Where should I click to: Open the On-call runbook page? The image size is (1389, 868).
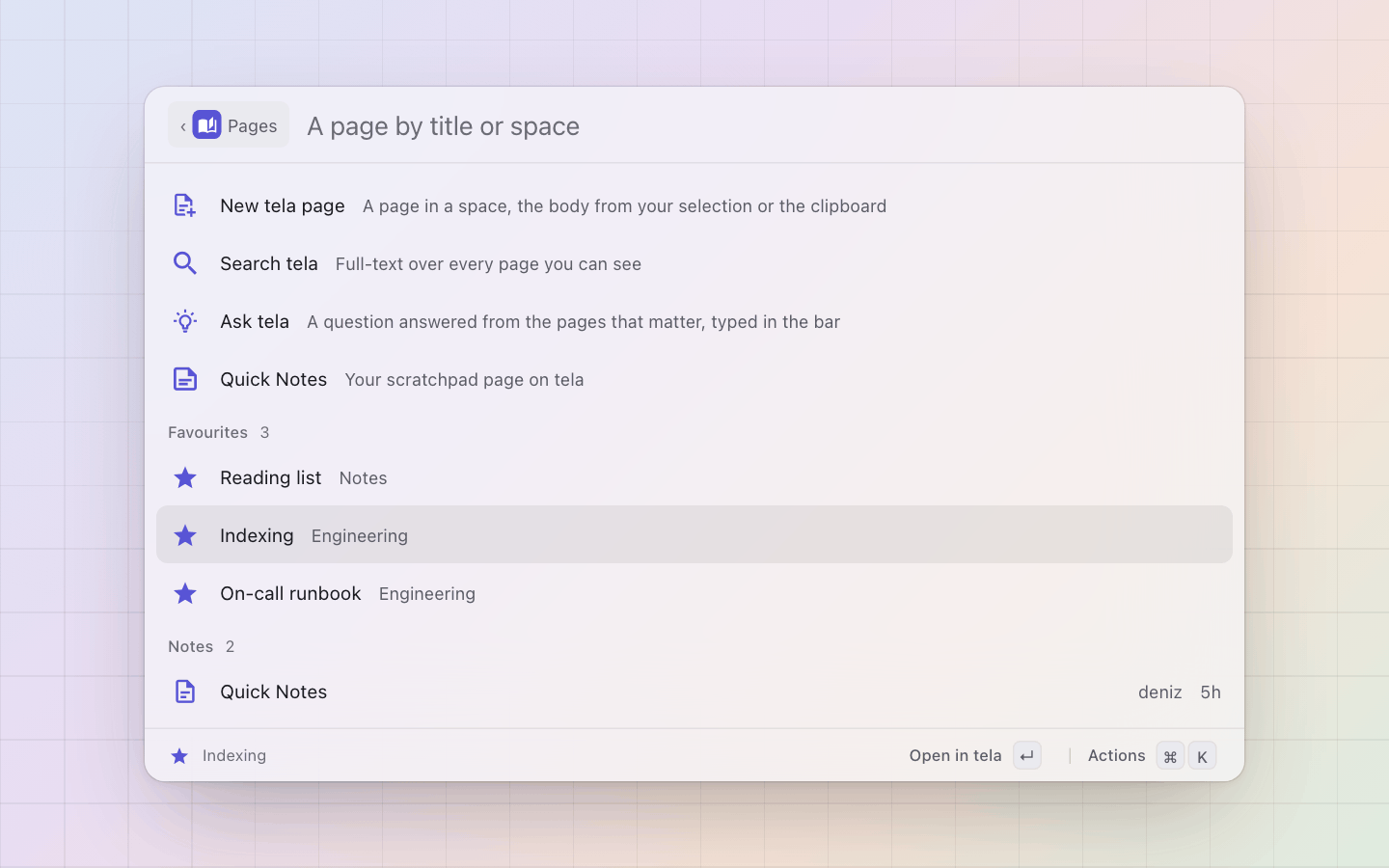coord(694,593)
